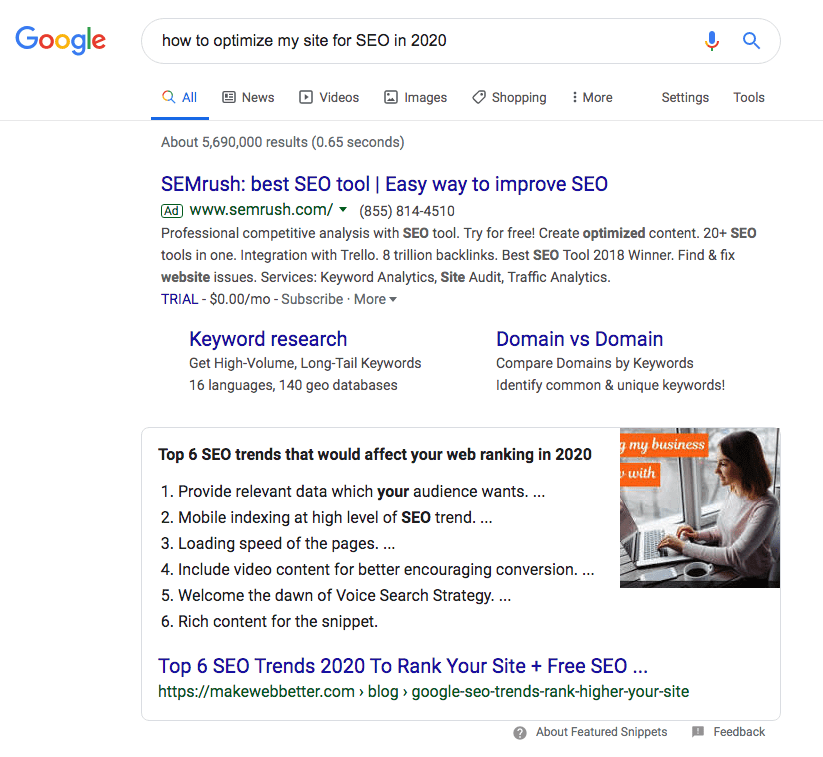823x757 pixels.
Task: Switch to the Shopping tab
Action: coord(509,98)
